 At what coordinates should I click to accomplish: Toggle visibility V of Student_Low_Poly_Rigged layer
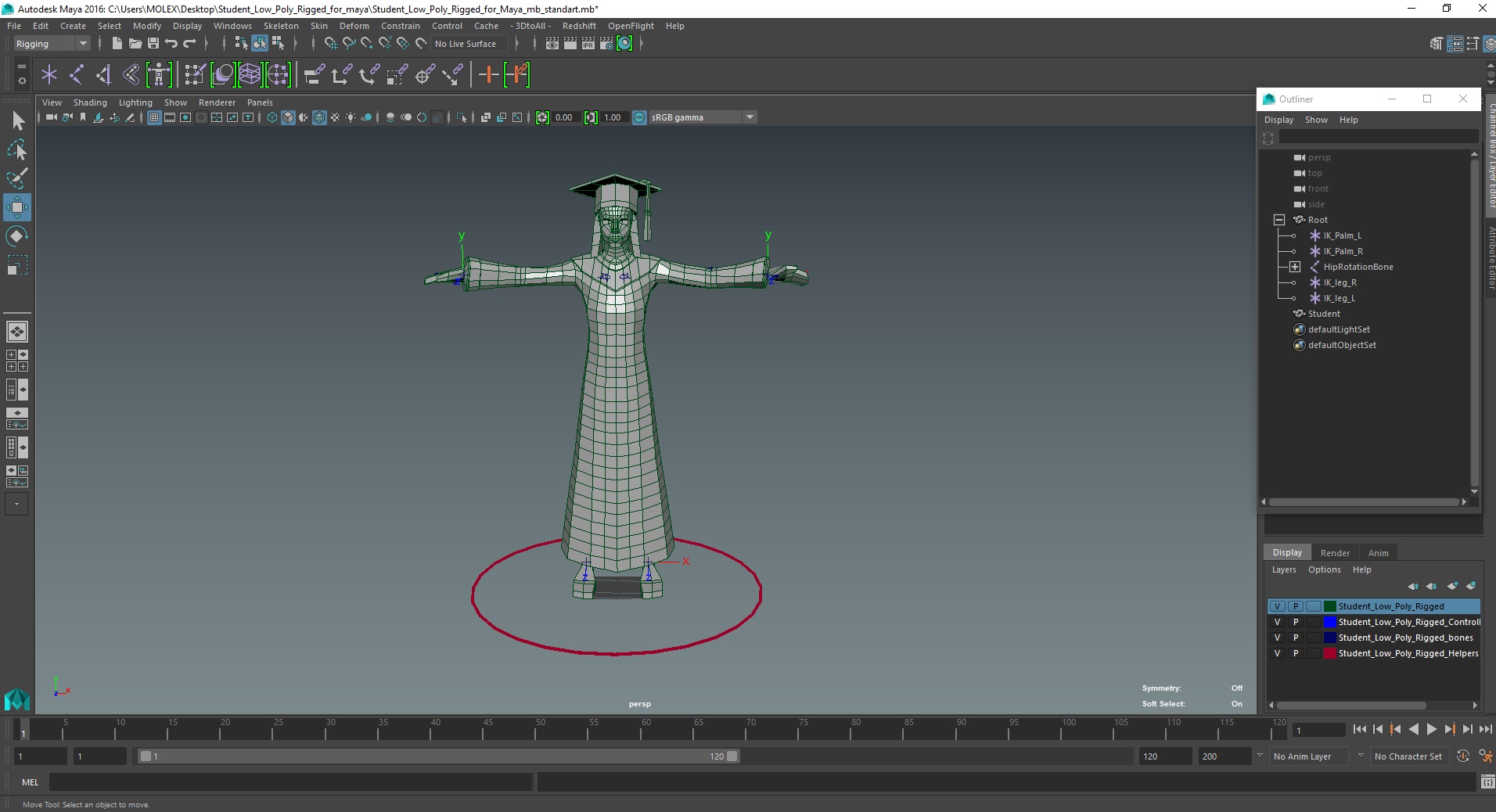coord(1278,606)
